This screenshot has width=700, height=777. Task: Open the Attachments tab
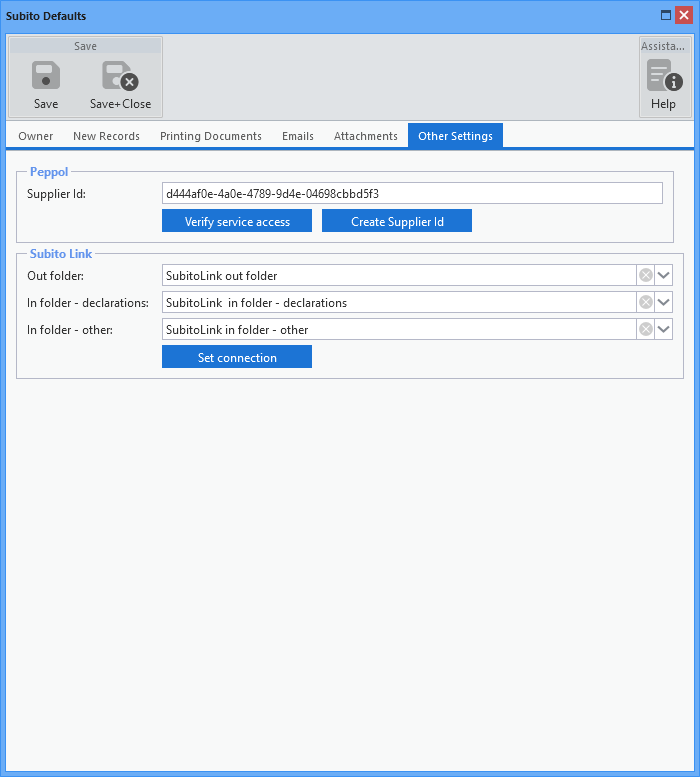pos(366,136)
